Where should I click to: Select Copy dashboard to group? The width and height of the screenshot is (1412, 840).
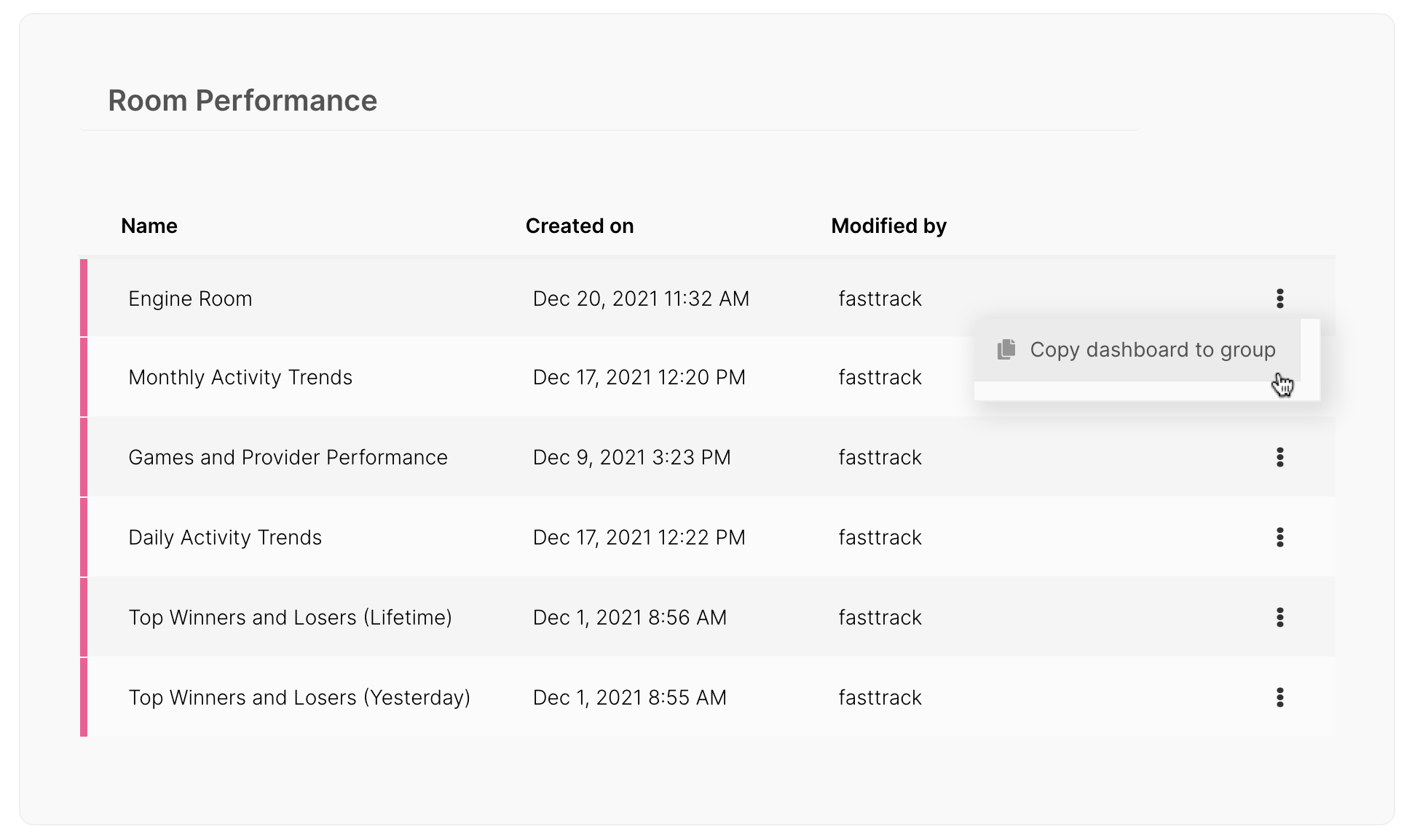point(1137,349)
